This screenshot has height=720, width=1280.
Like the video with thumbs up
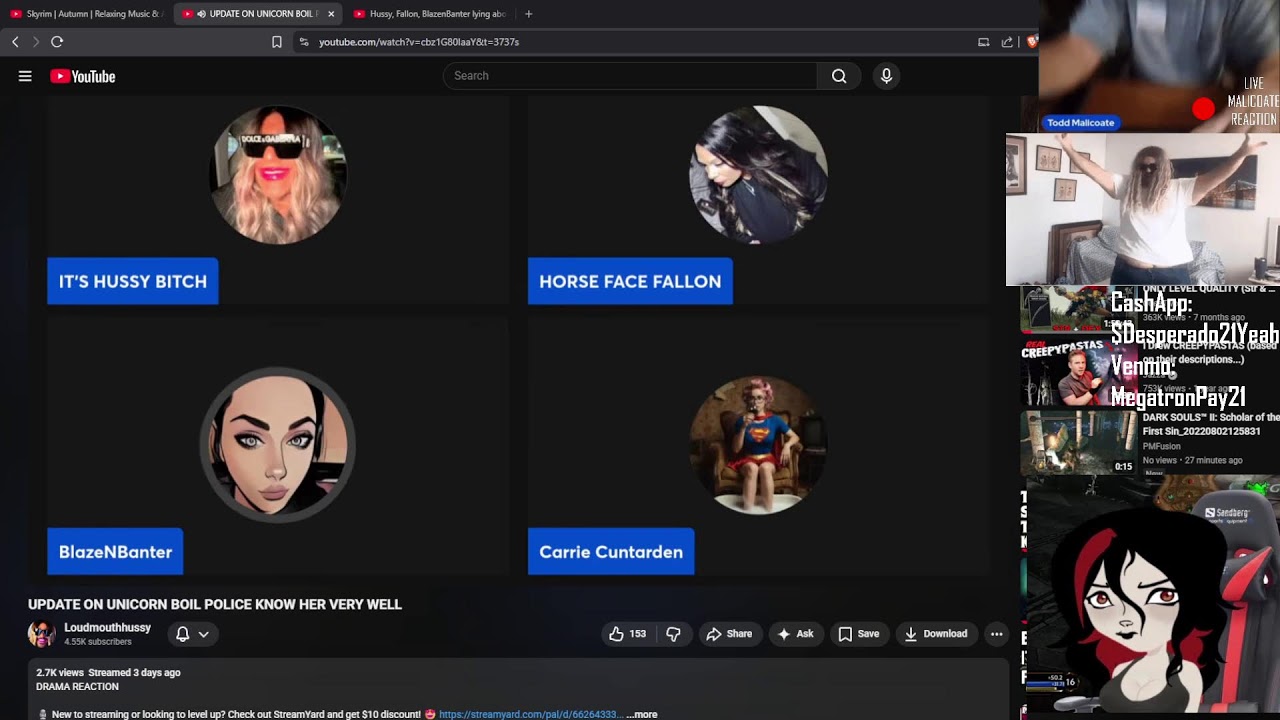click(x=627, y=634)
